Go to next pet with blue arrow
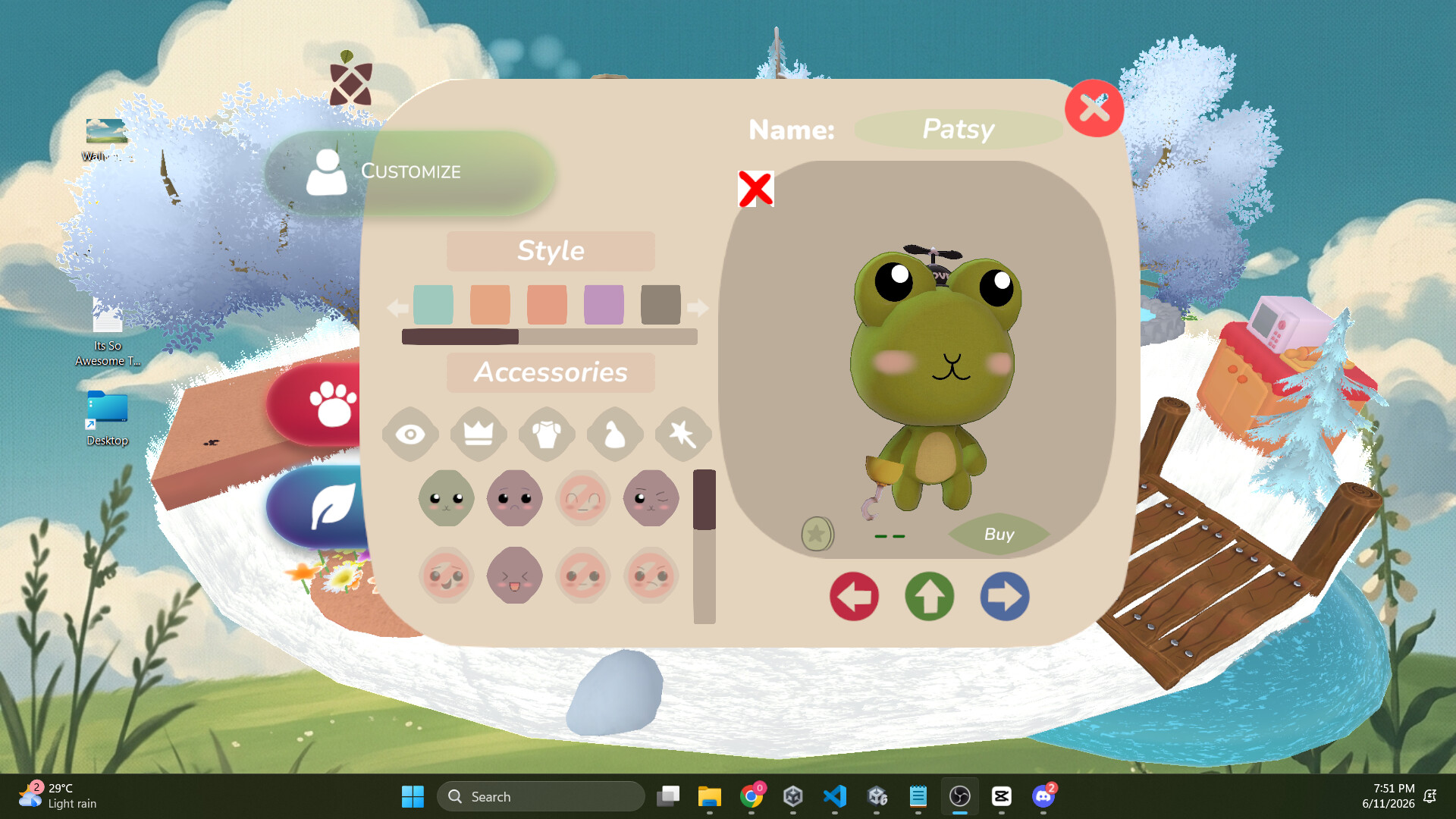The image size is (1456, 819). click(1005, 596)
